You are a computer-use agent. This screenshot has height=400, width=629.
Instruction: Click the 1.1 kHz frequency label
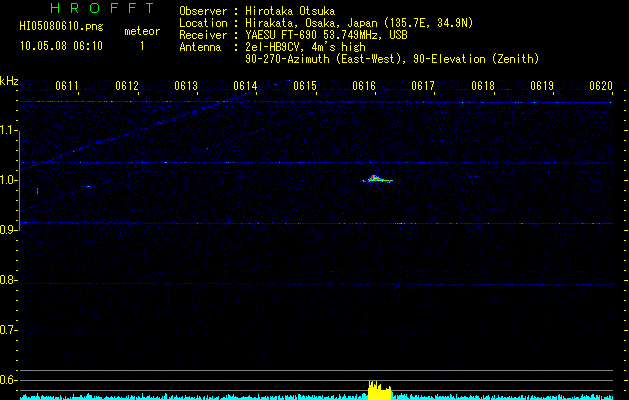click(x=7, y=130)
